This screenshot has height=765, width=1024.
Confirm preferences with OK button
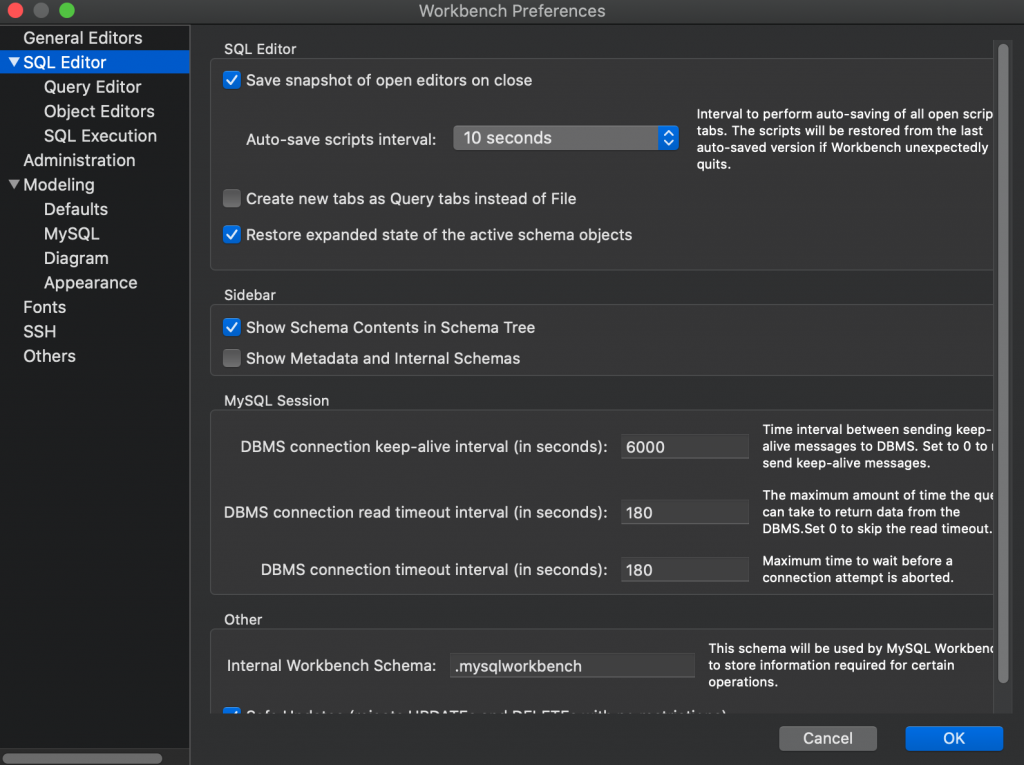[953, 738]
